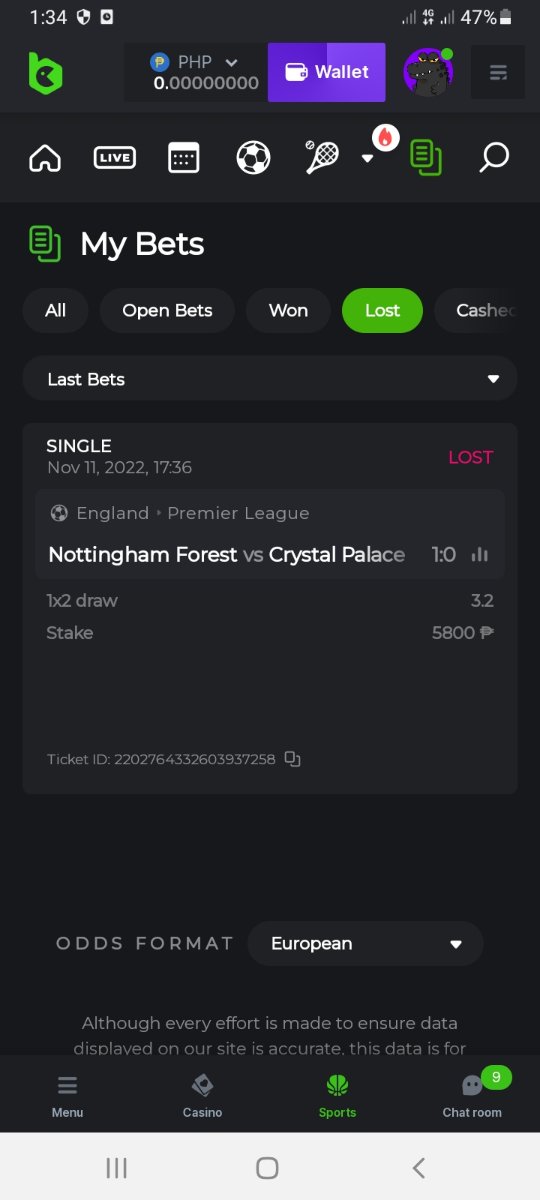Open the LIVE events icon
The width and height of the screenshot is (540, 1200).
pyautogui.click(x=114, y=158)
